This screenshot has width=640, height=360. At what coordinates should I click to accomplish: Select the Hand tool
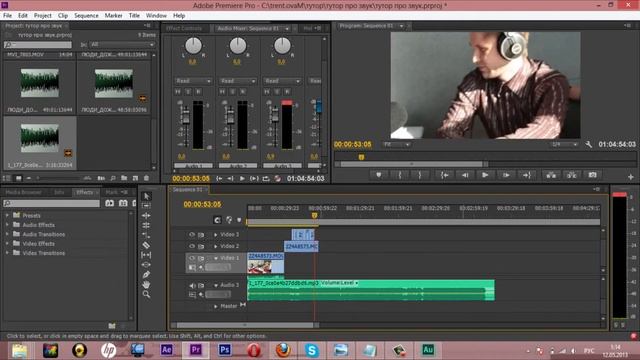pos(146,284)
